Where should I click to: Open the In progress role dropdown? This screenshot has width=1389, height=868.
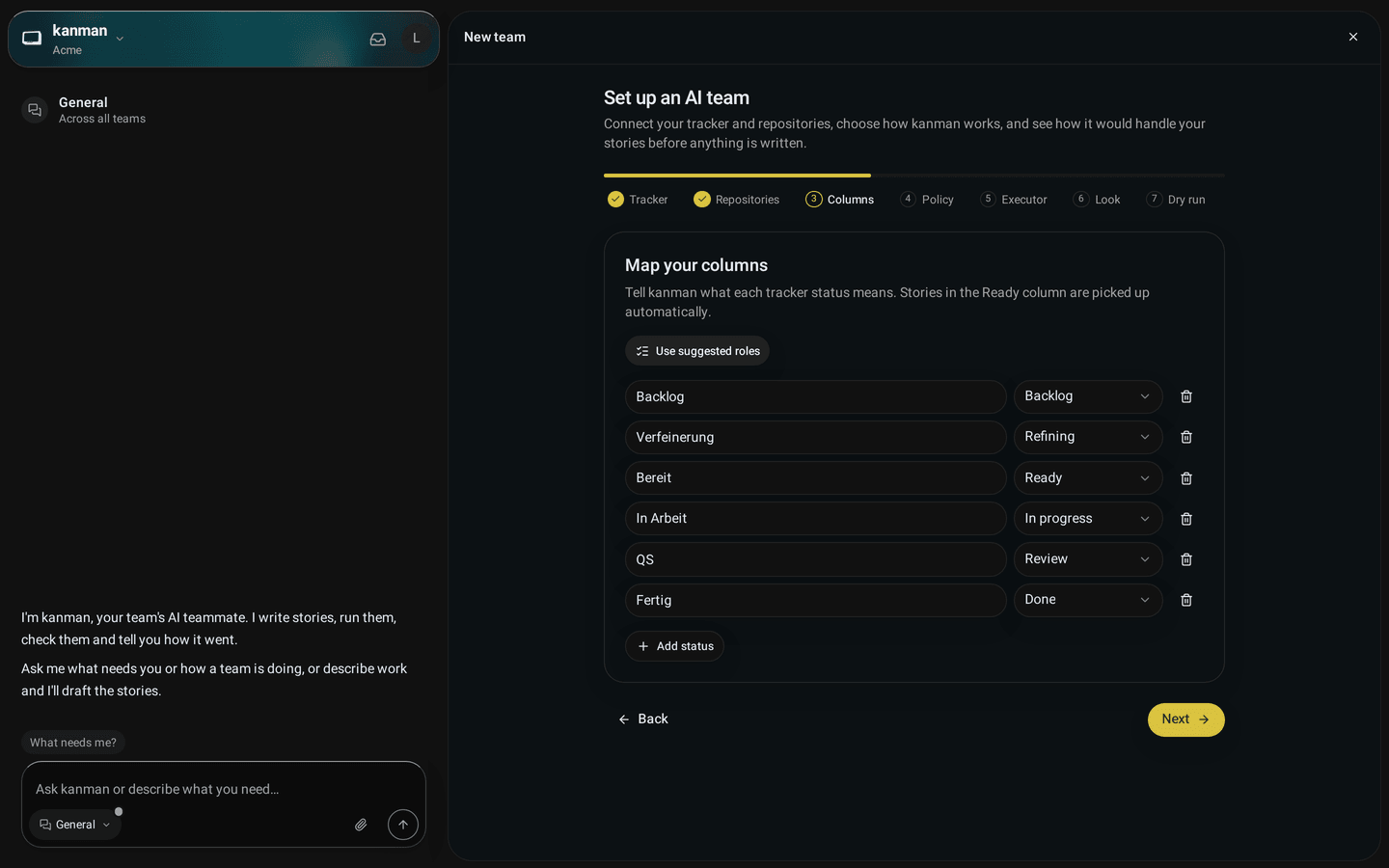pos(1088,519)
